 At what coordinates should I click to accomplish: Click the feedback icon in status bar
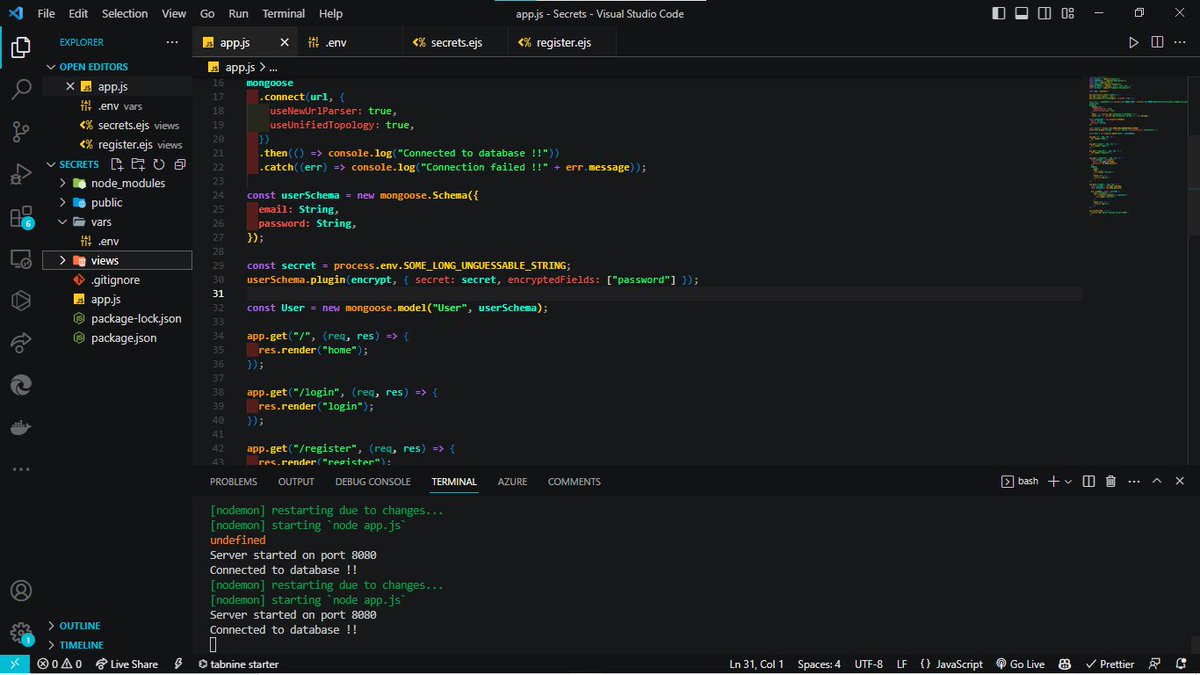(1156, 664)
